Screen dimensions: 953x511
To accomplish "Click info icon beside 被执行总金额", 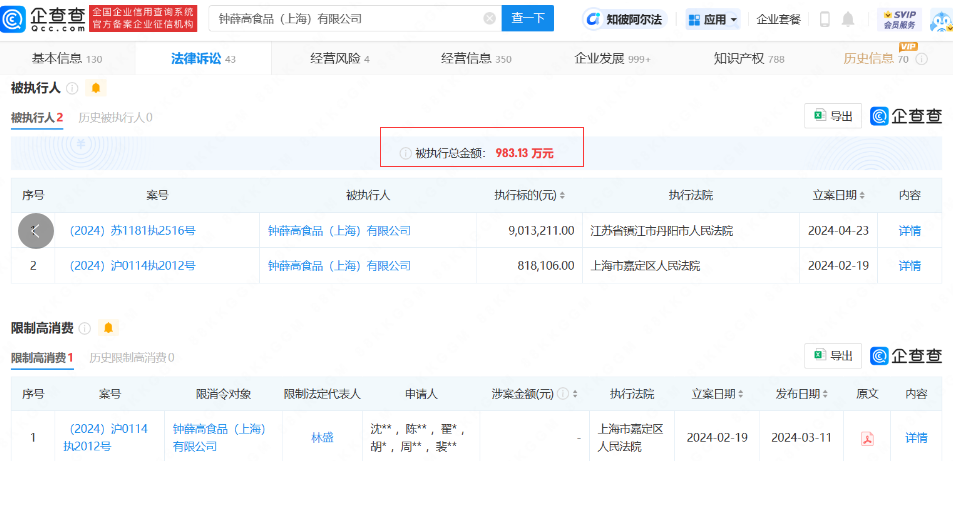I will (x=405, y=153).
